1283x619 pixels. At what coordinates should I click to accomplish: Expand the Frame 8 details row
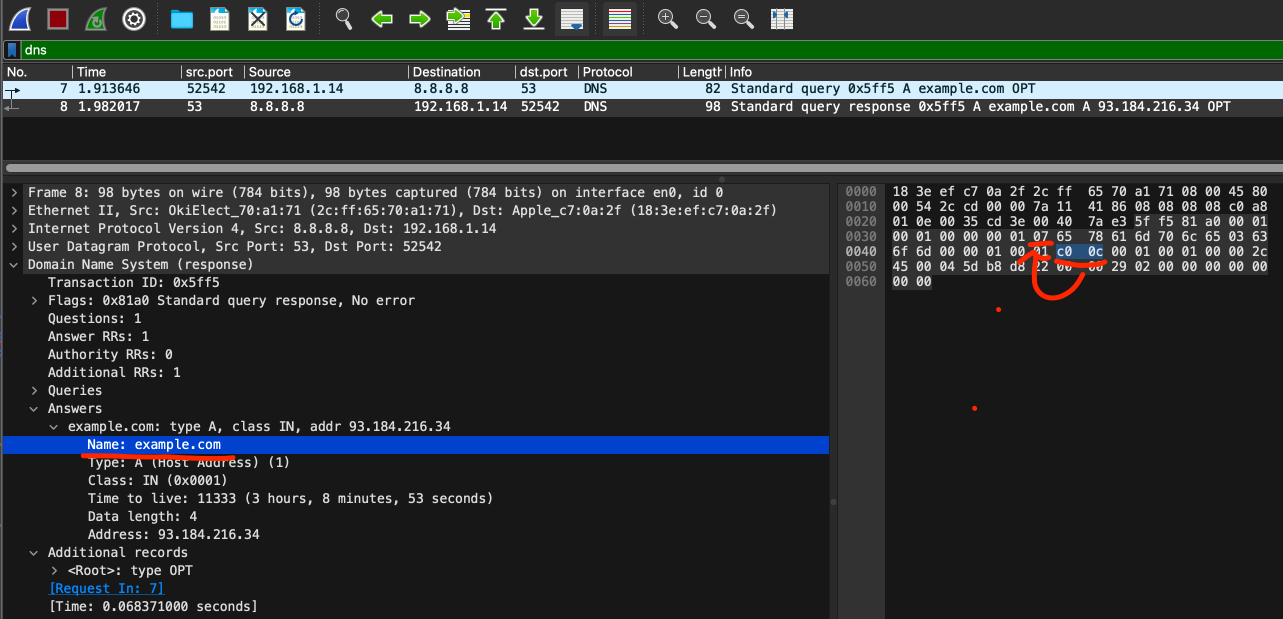click(14, 192)
